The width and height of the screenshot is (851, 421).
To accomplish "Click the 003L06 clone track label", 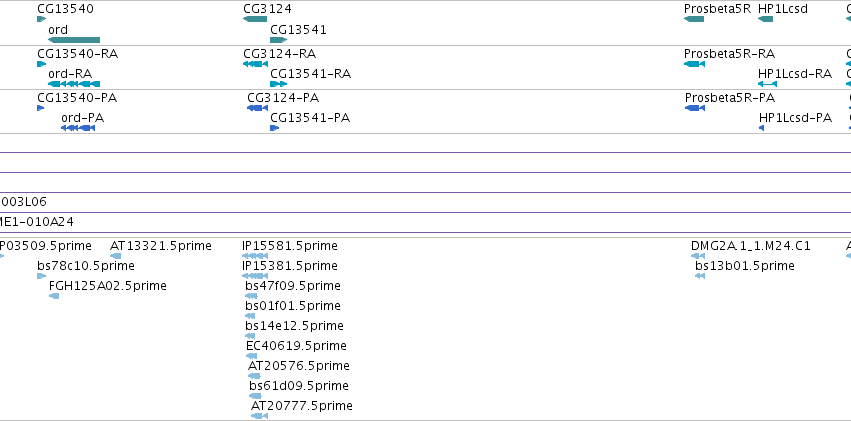I will 23,202.
